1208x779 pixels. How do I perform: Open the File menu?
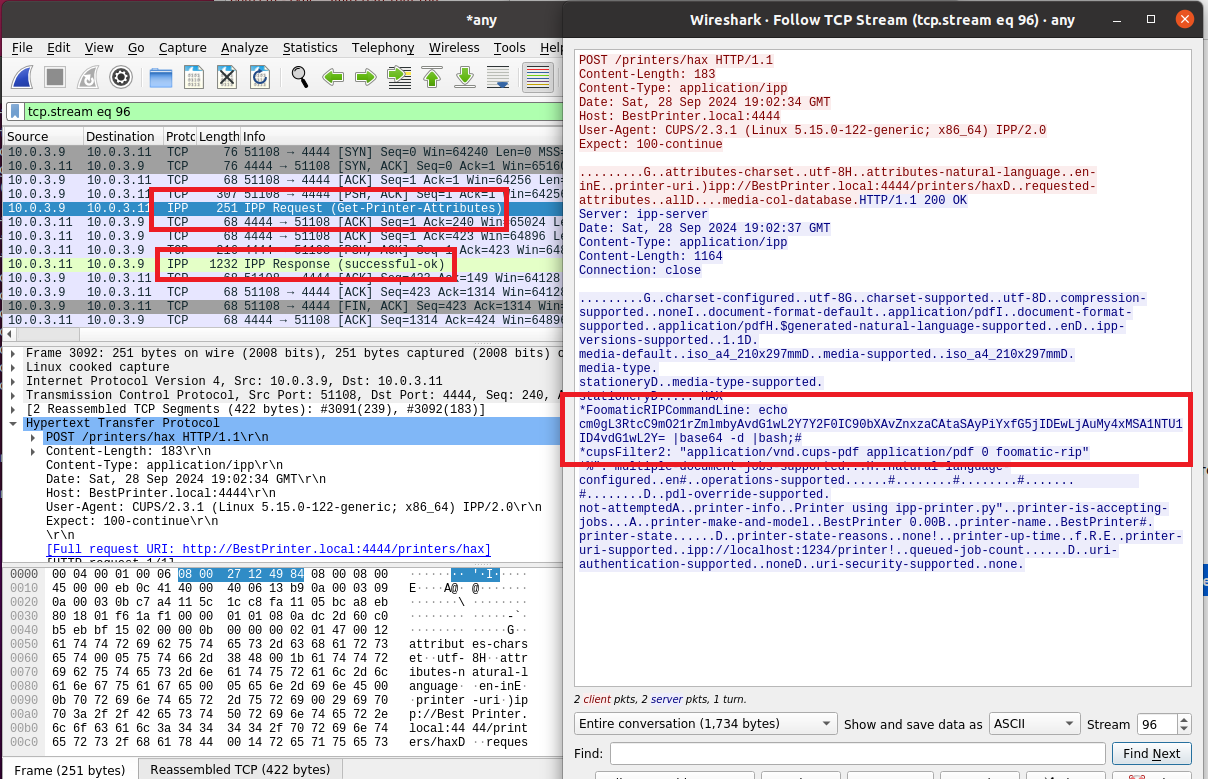22,47
